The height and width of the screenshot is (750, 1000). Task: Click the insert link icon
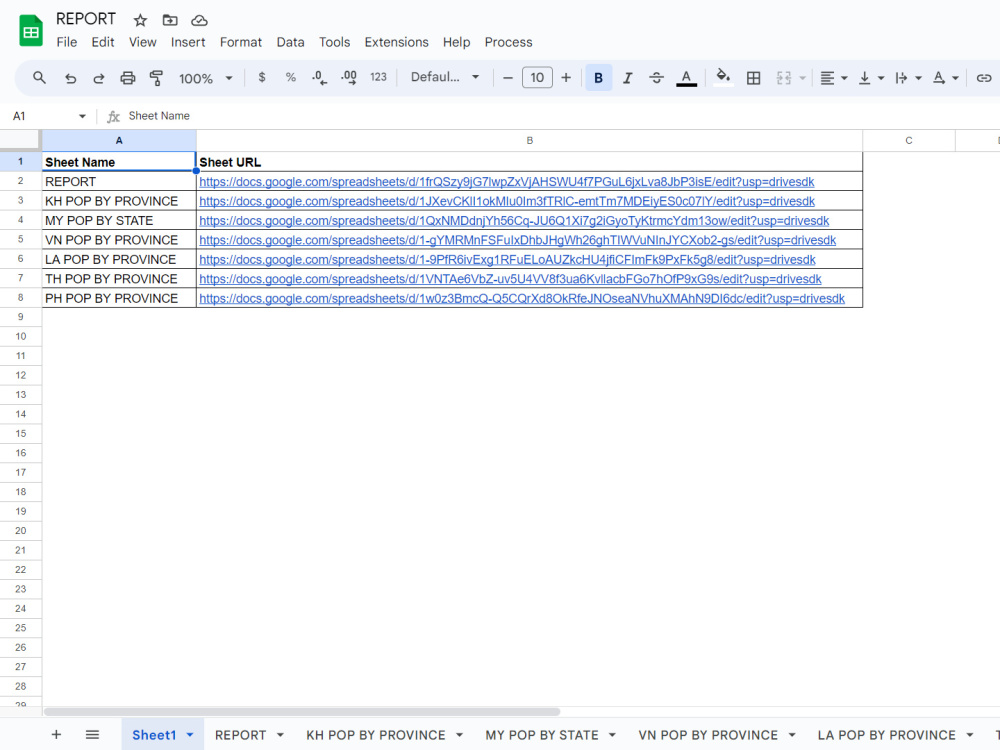(983, 78)
